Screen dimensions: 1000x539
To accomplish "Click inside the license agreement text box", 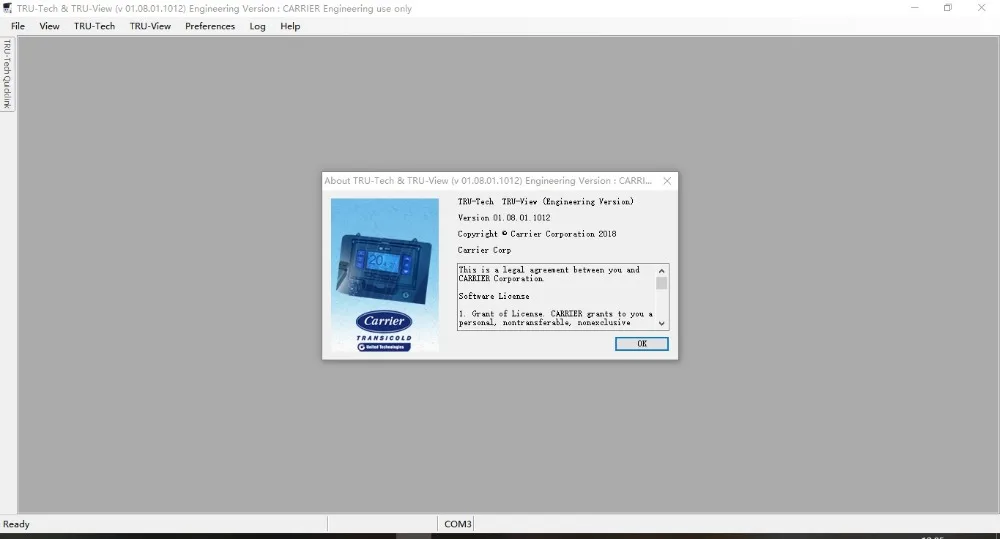I will click(x=556, y=297).
